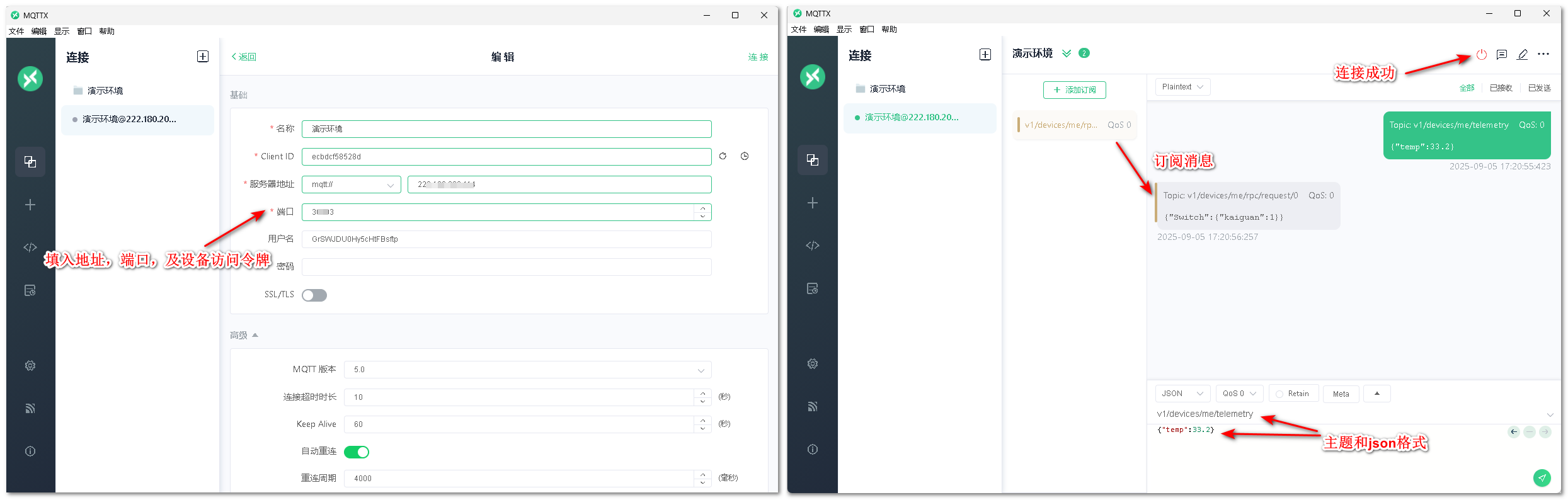The width and height of the screenshot is (1568, 500).
Task: Click the 添加订阅 button
Action: click(1074, 90)
